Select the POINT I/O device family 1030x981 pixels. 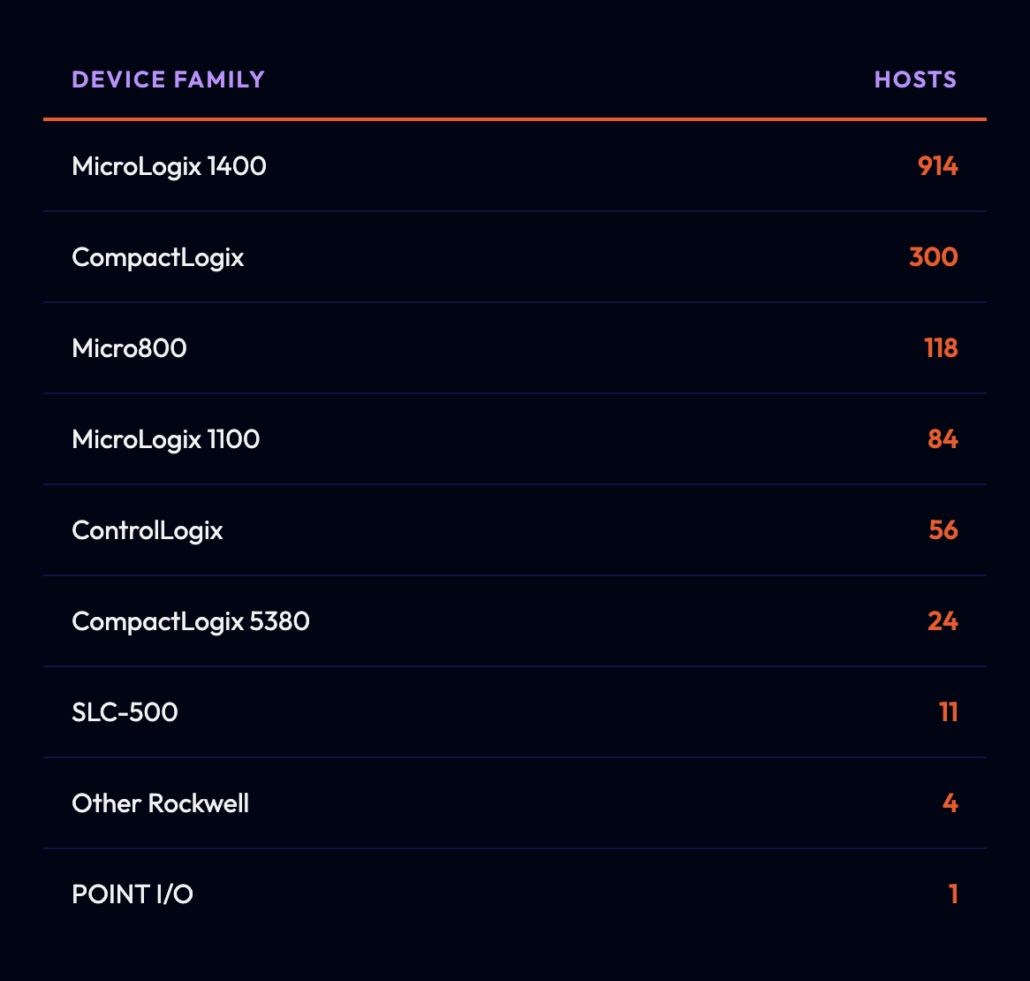pyautogui.click(x=132, y=894)
